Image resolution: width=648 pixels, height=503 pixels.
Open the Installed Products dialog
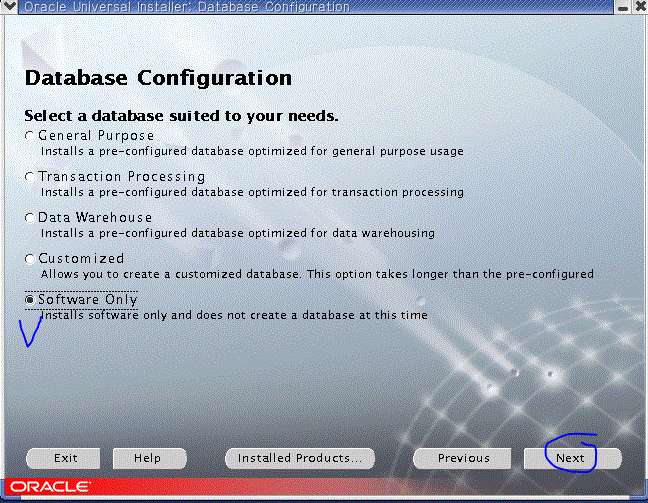tap(300, 458)
